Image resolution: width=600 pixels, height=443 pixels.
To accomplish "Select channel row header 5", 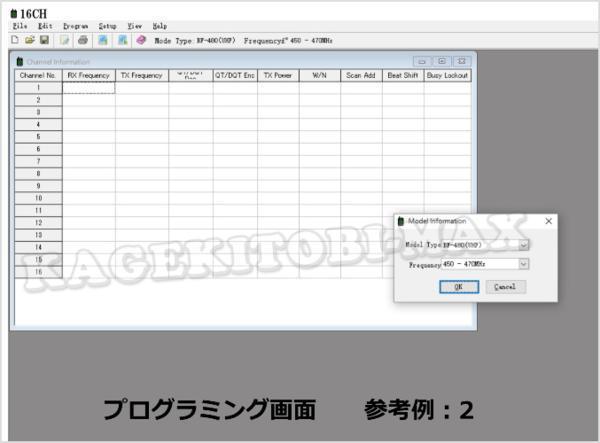I will 38,137.
